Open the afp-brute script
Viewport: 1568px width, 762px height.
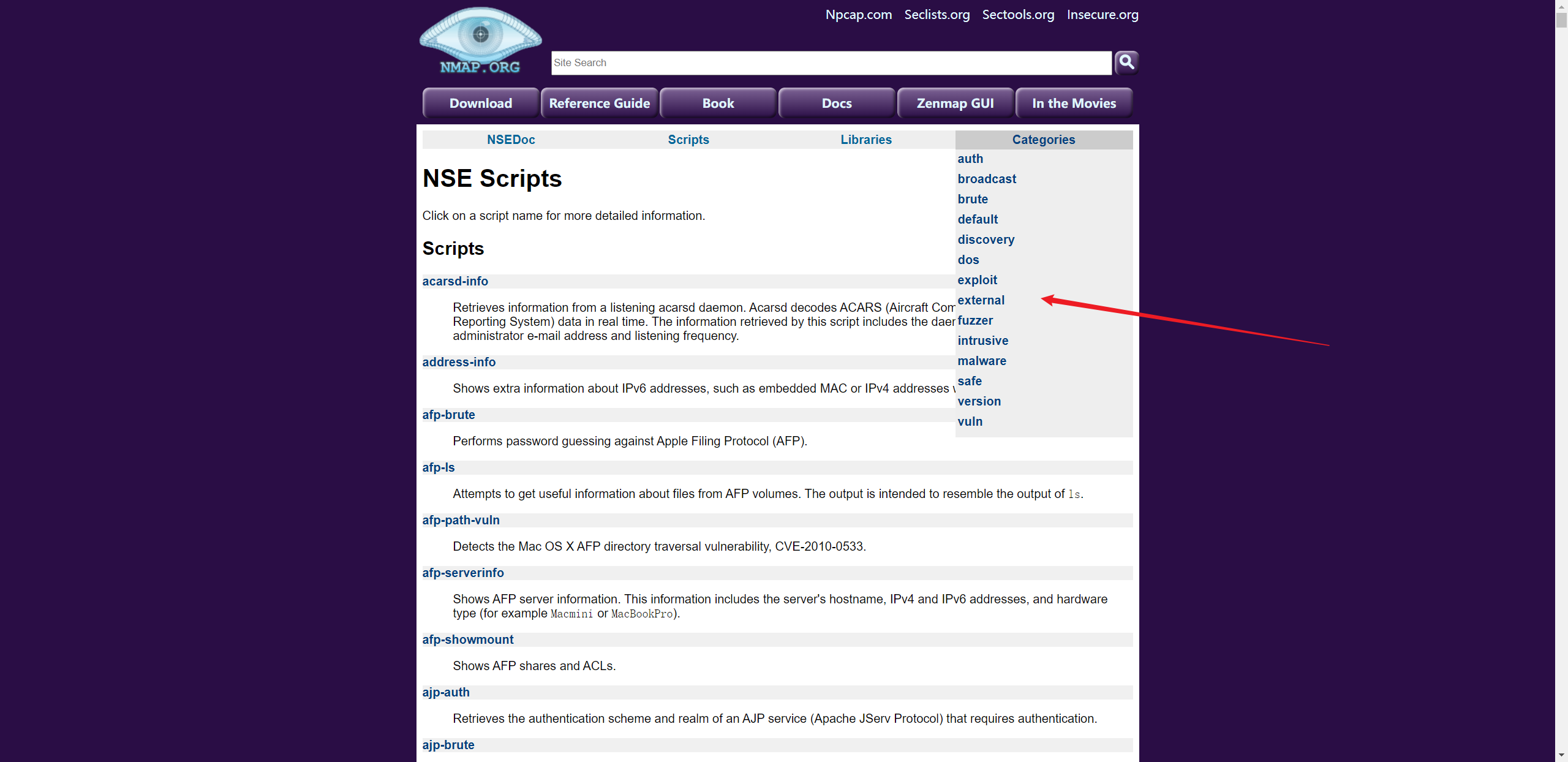pos(448,415)
